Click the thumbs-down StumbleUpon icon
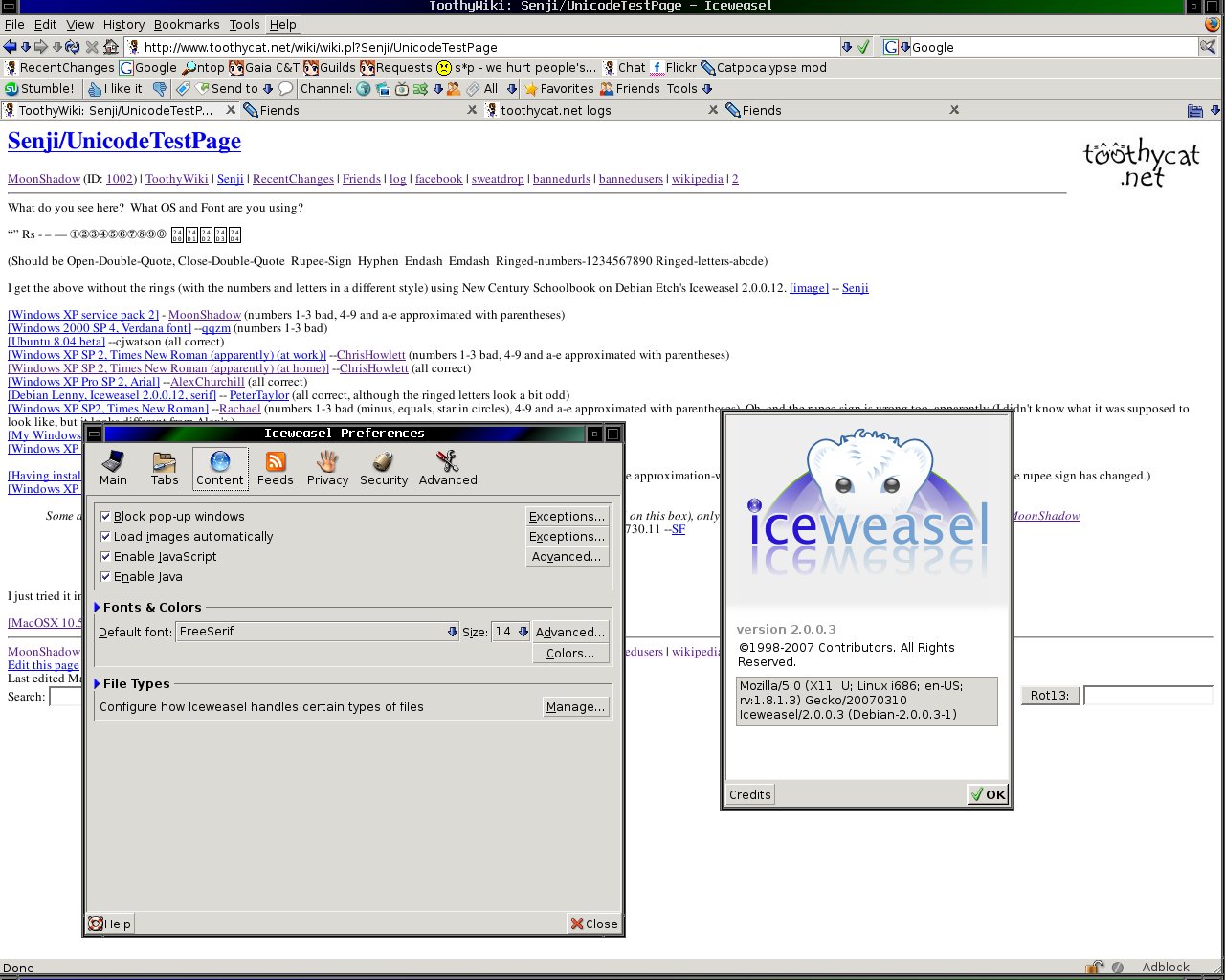 click(x=159, y=89)
